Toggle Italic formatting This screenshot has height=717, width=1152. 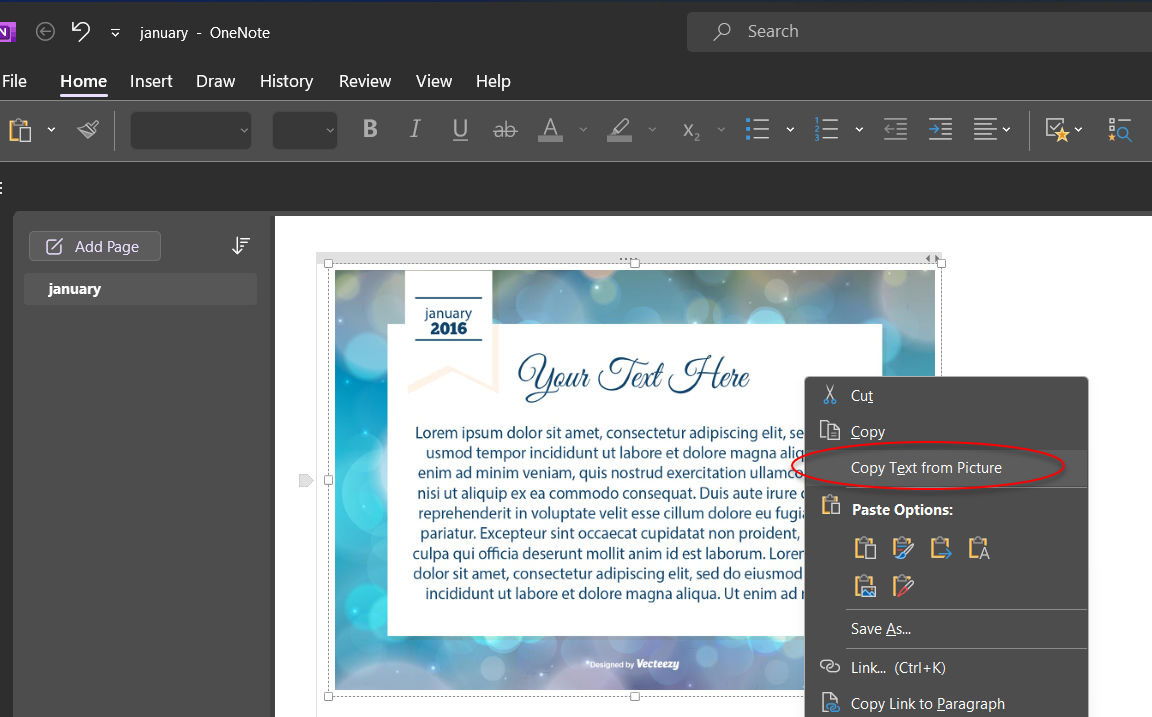pyautogui.click(x=415, y=130)
